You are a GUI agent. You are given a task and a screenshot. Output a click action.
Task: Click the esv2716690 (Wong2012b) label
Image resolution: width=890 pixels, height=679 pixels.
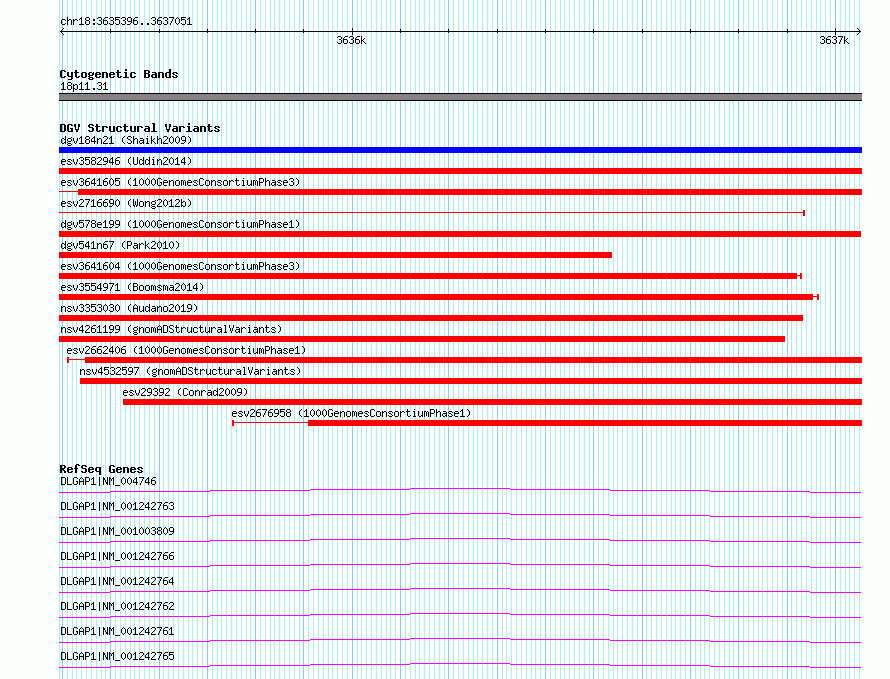tap(126, 203)
